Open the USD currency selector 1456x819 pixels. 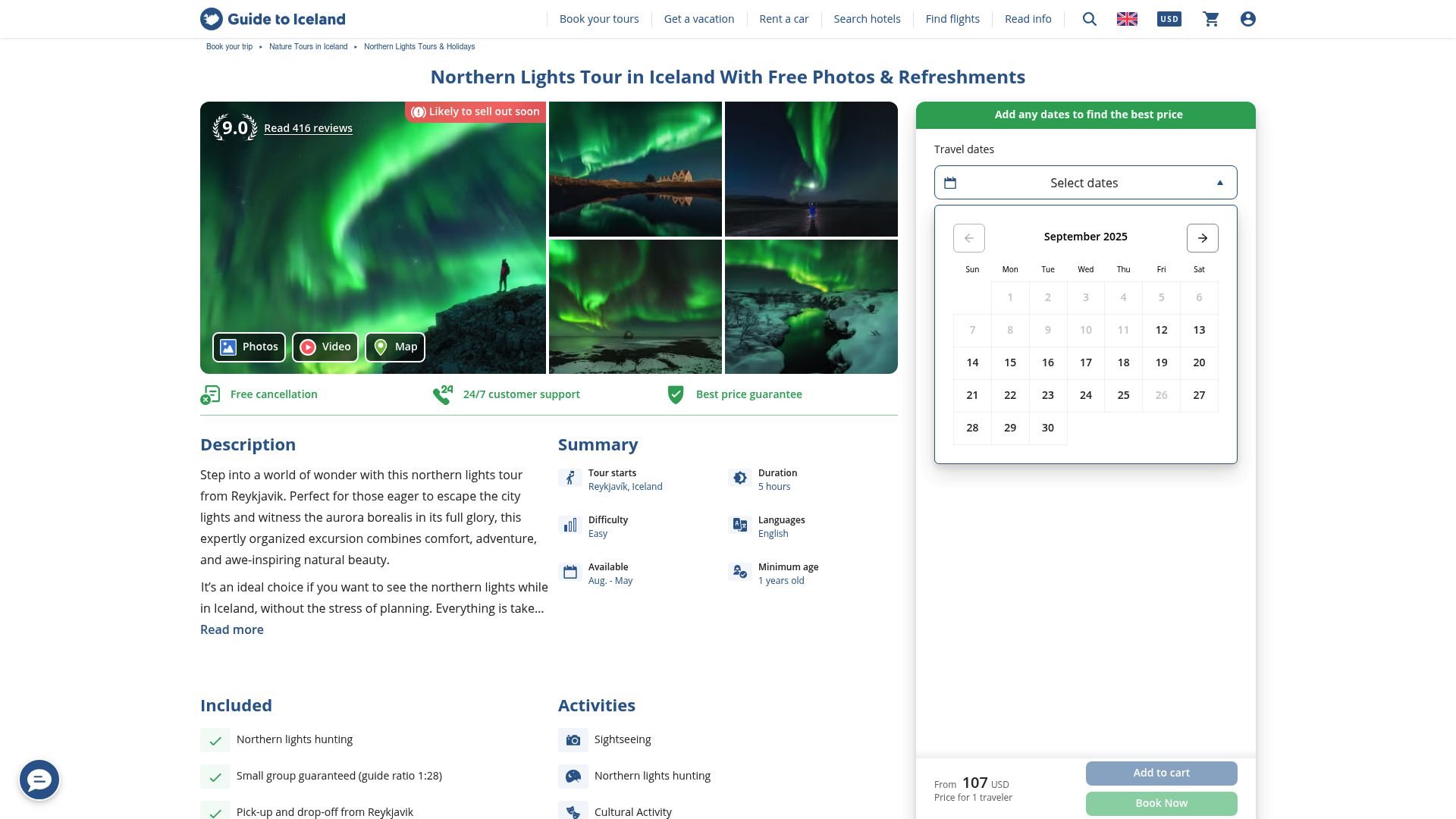pos(1169,19)
